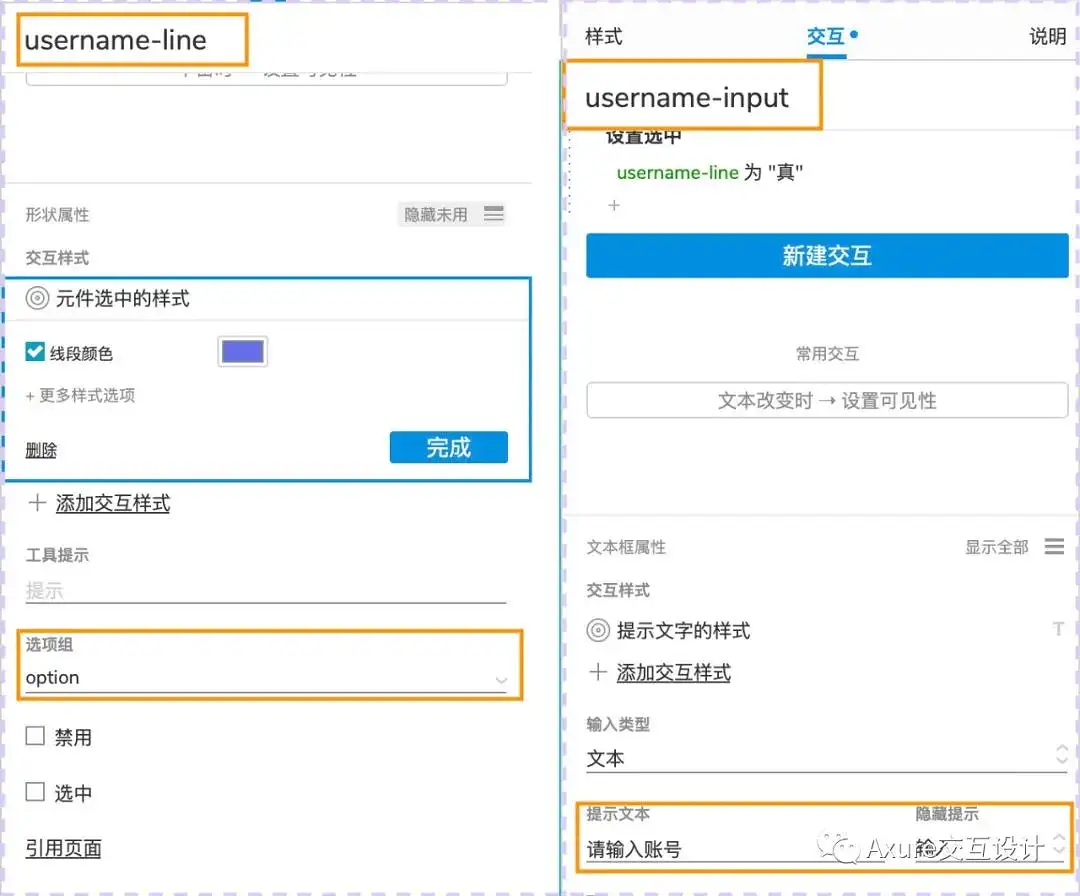Switch to the 说明 tab

tap(1047, 37)
